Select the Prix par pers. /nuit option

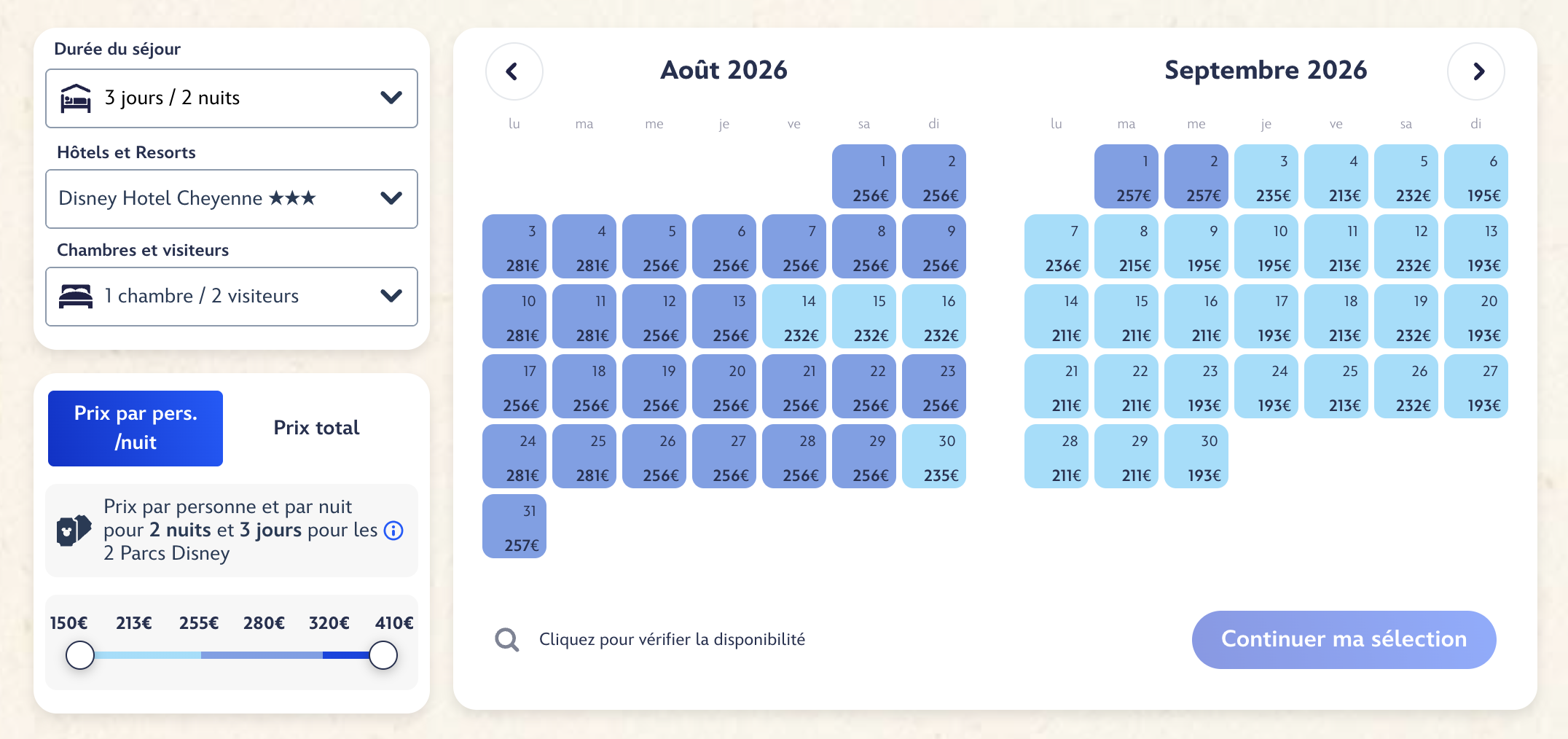(x=136, y=429)
